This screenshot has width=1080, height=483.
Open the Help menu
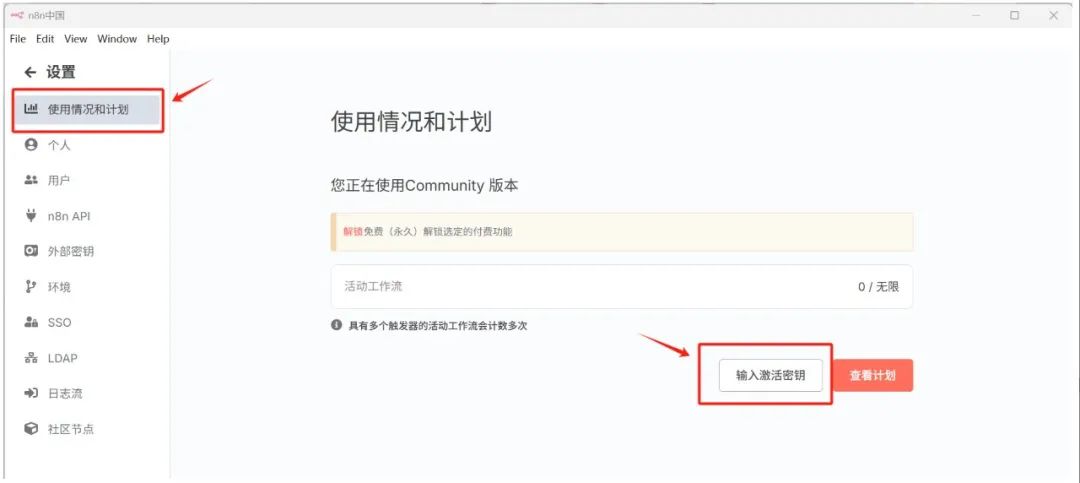point(158,39)
